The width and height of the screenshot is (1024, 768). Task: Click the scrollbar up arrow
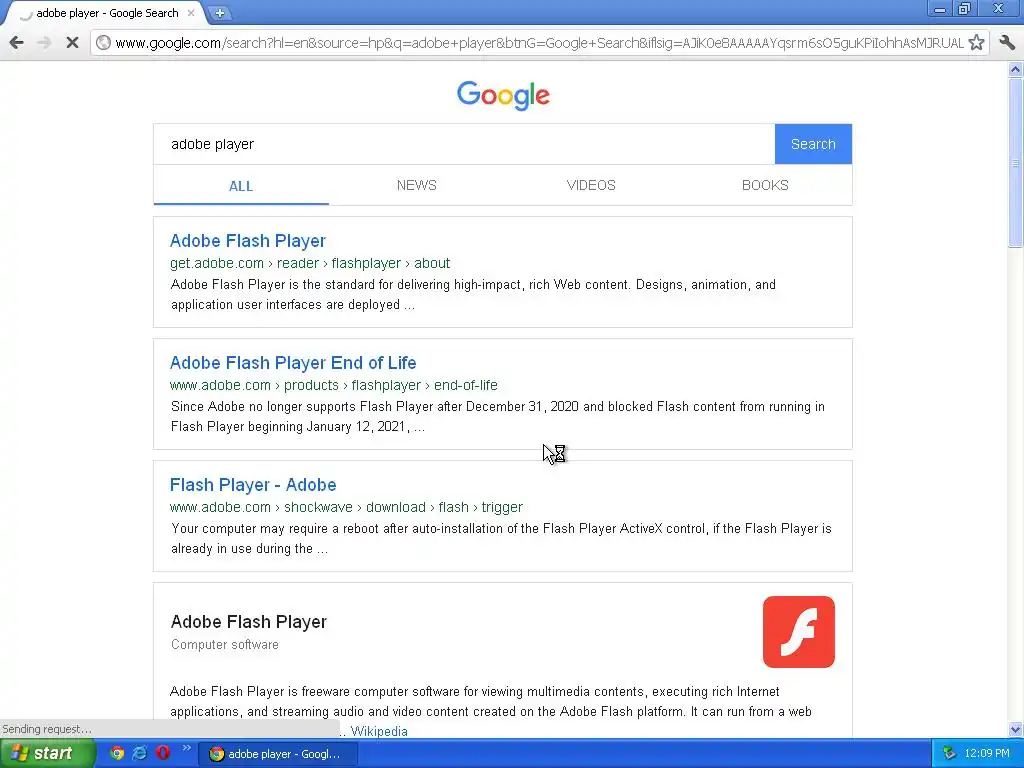[x=1016, y=69]
